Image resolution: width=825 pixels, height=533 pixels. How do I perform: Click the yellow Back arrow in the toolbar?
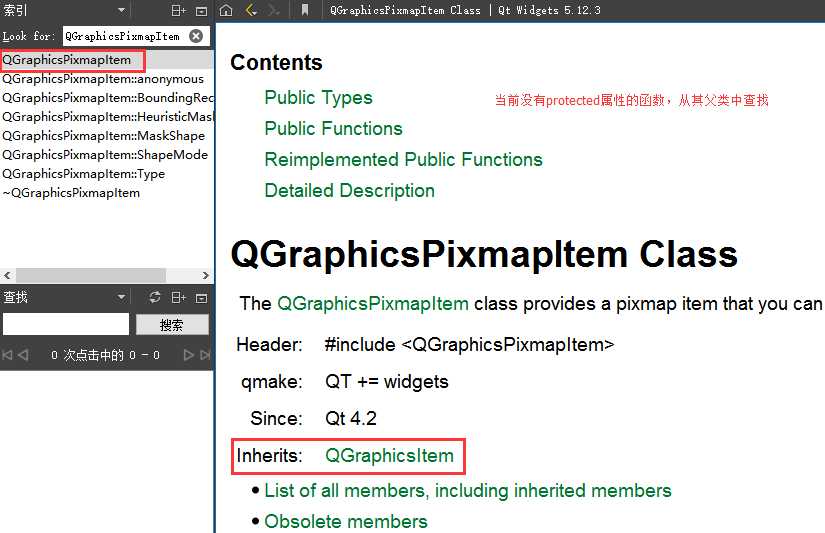click(251, 10)
